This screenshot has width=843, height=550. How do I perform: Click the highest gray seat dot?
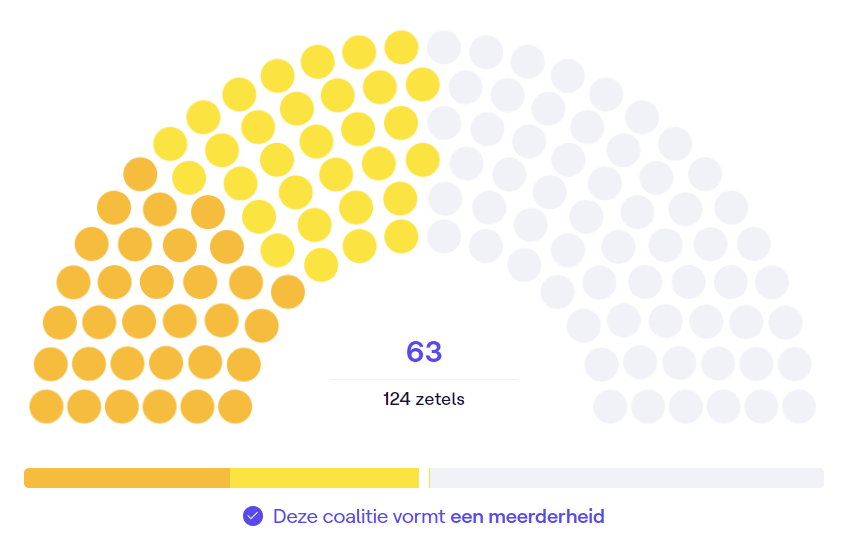(444, 46)
